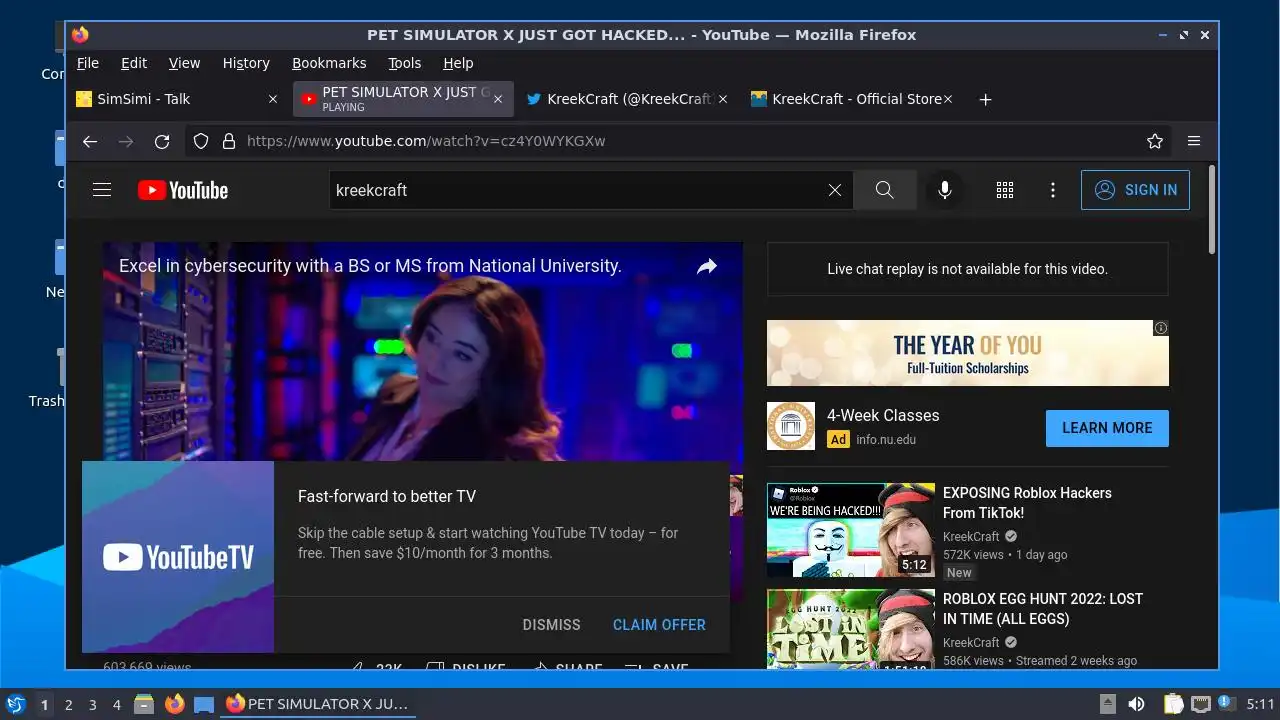Click the DISLIKE button under video
1280x720 pixels.
[x=466, y=667]
